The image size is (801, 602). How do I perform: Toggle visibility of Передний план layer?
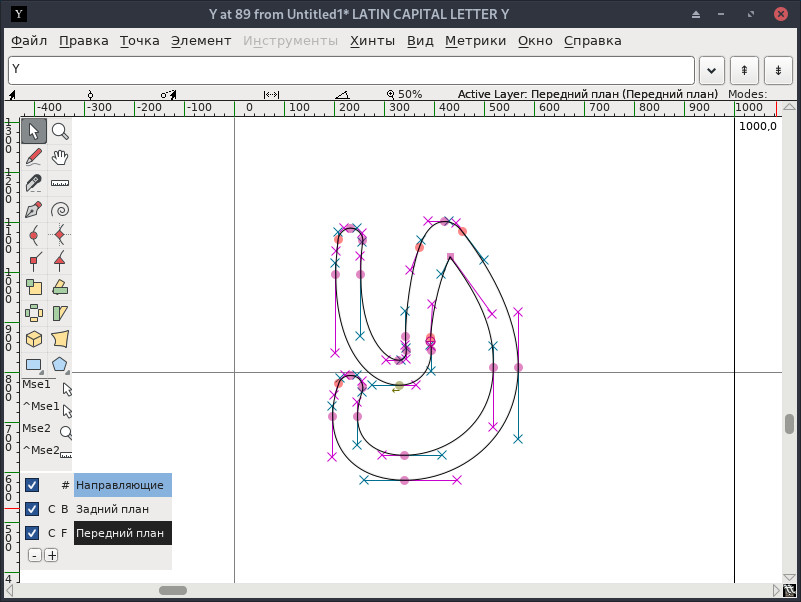tap(32, 533)
